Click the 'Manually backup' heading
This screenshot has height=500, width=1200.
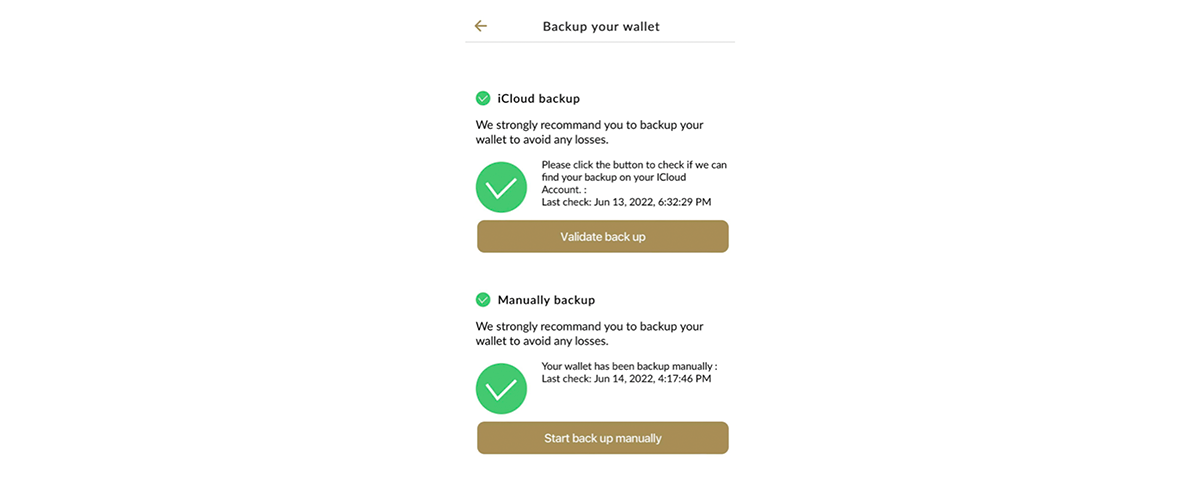(x=546, y=299)
